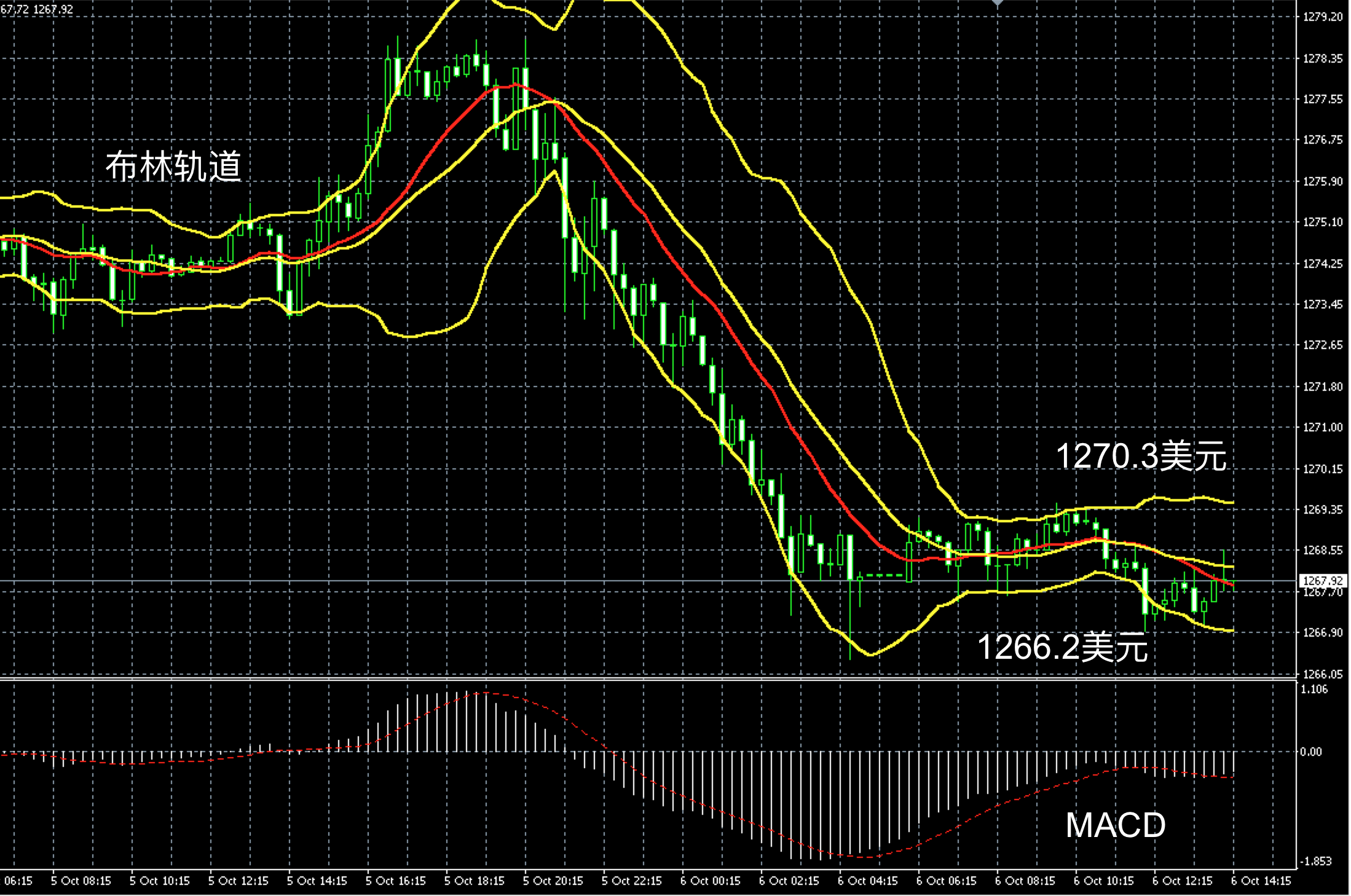The image size is (1351, 896).
Task: Click the 1279.20 price axis label
Action: point(1323,17)
